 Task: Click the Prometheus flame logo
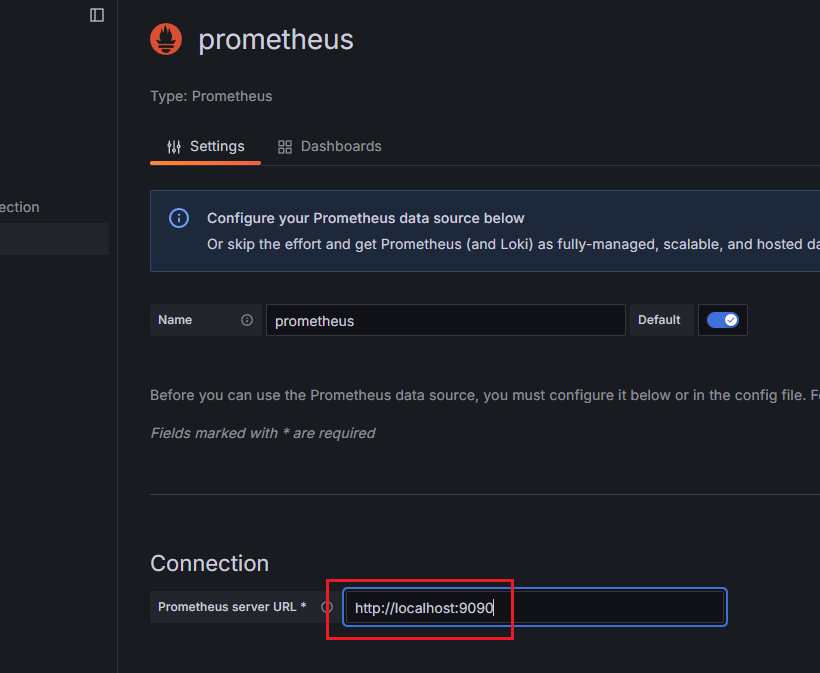coord(166,39)
